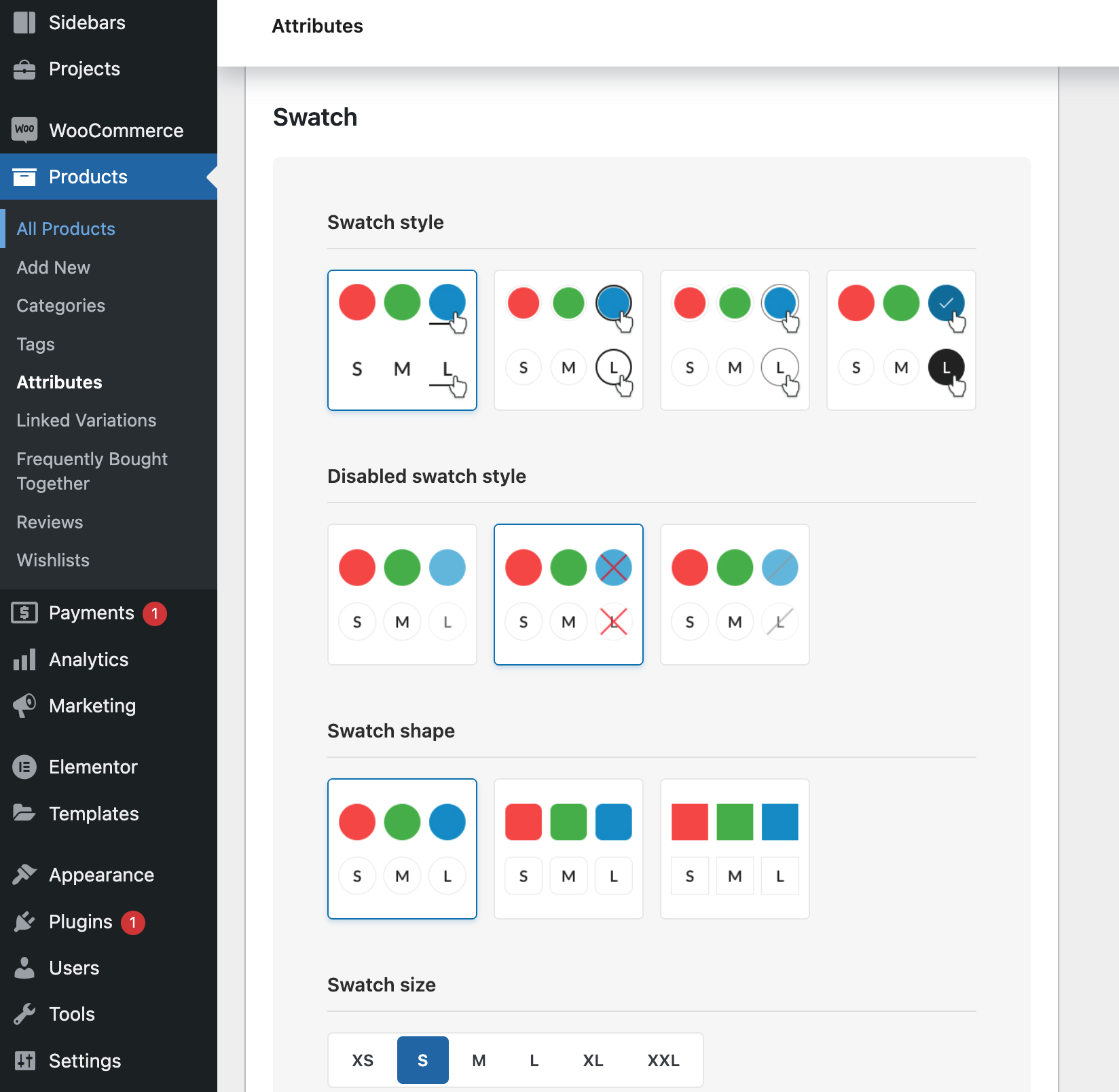Screen dimensions: 1119x1092
Task: Open Frequently Bought Together link
Action: tap(92, 471)
